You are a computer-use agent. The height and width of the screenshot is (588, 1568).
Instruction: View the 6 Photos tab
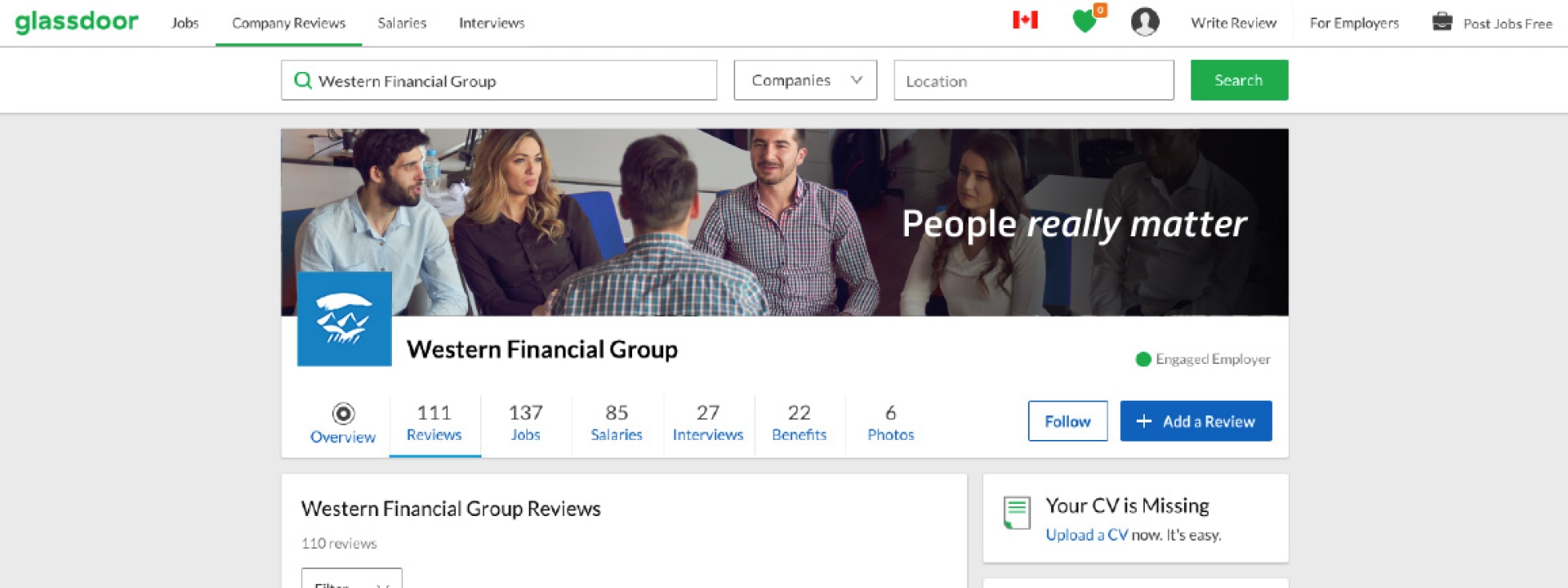point(890,423)
